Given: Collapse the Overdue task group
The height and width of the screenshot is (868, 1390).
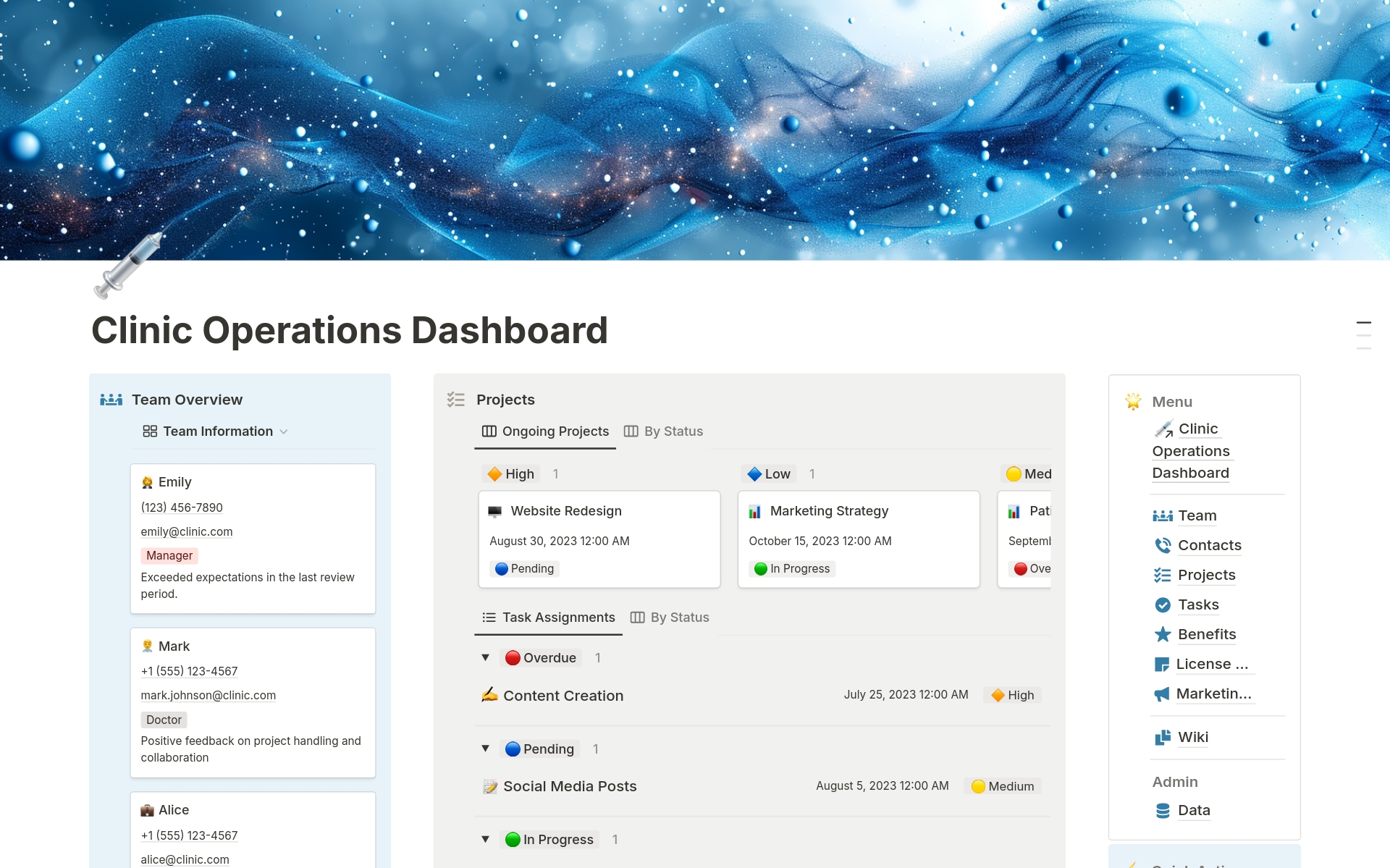Looking at the screenshot, I should [x=486, y=657].
